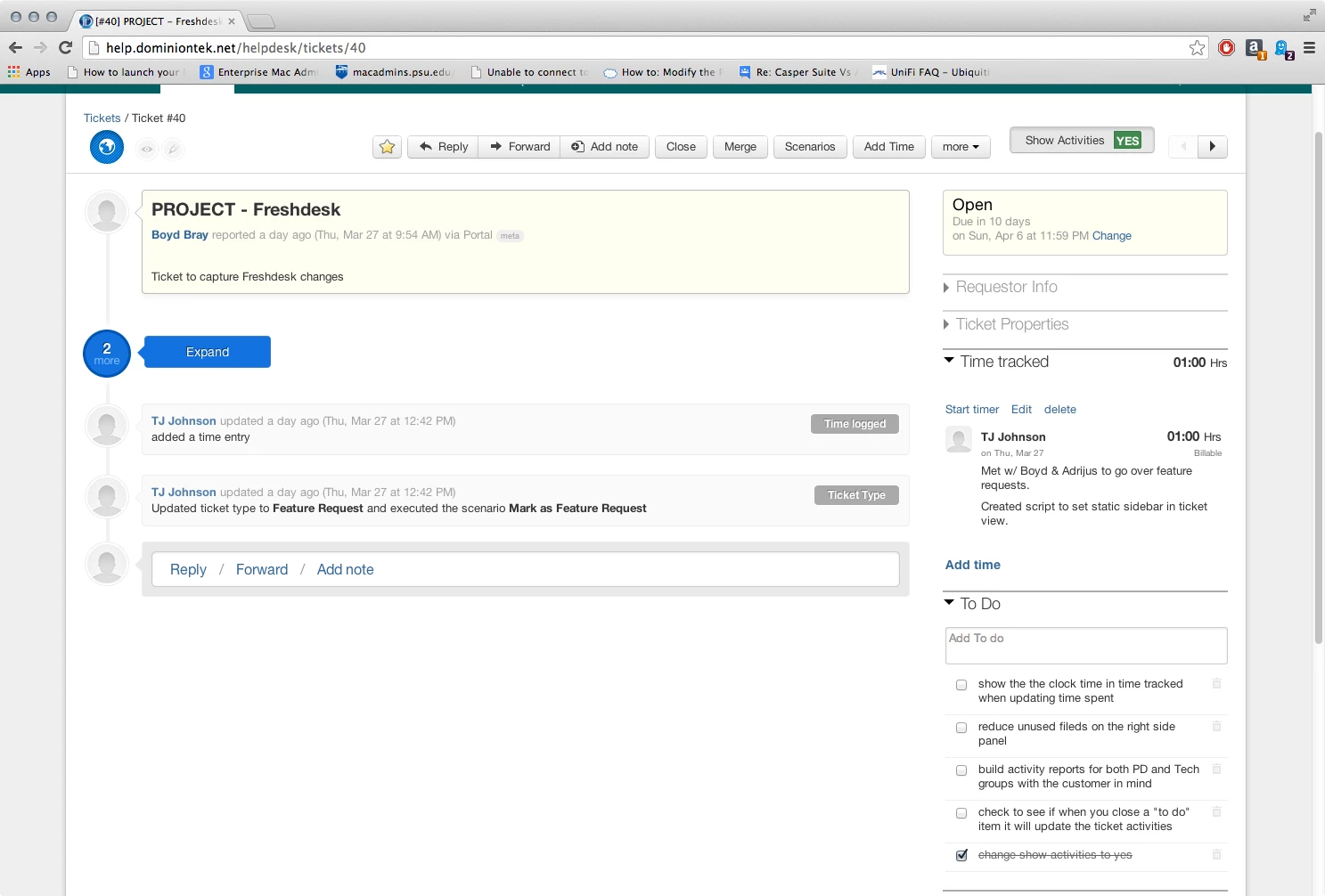This screenshot has height=896, width=1325.
Task: Collapse the Time tracked section
Action: (996, 362)
